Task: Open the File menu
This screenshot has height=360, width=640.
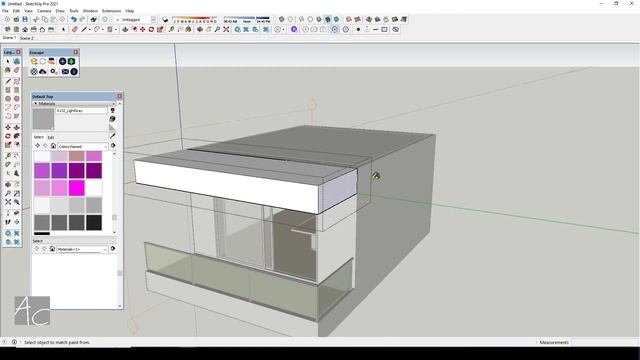Action: (x=5, y=11)
